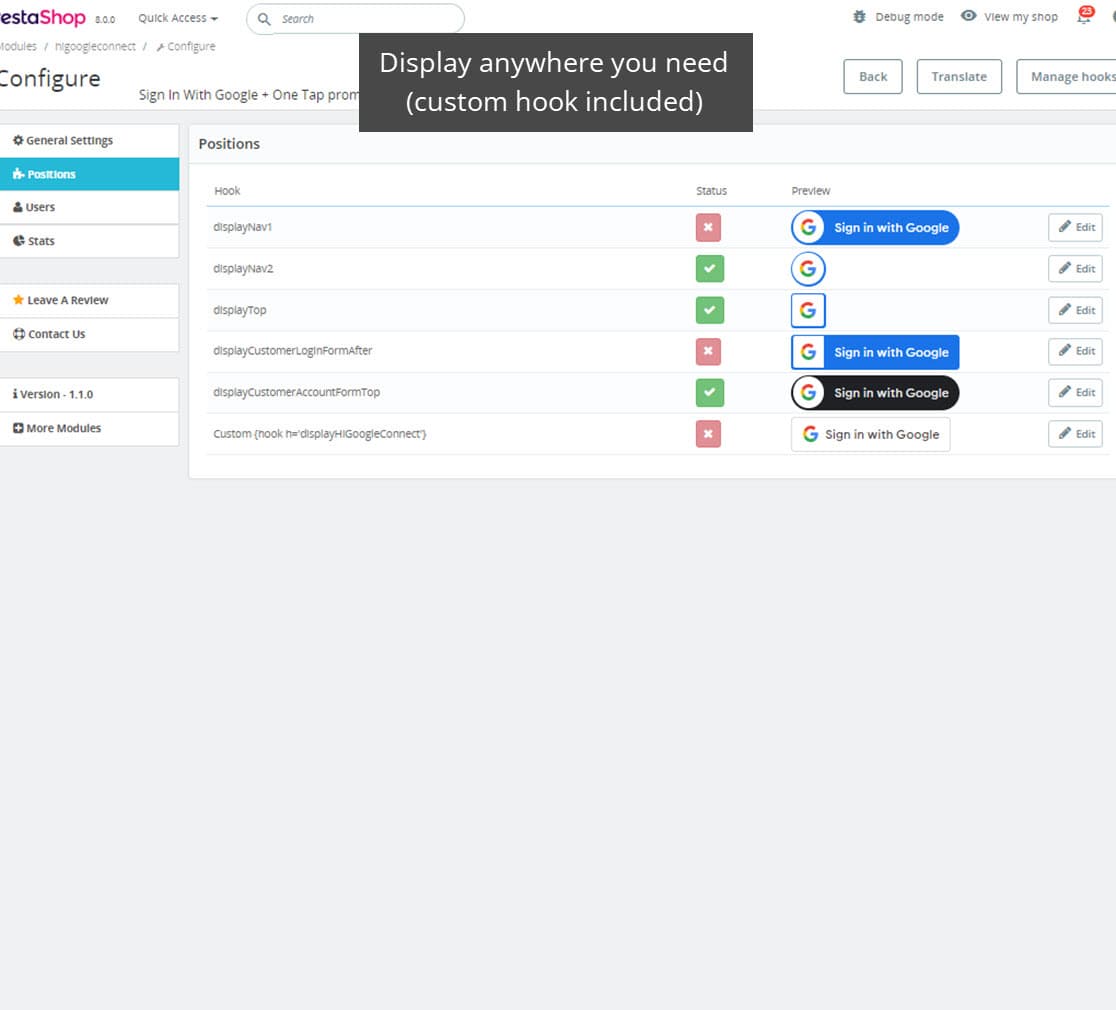The width and height of the screenshot is (1116, 1010).
Task: Click the Preview column header
Action: [x=811, y=191]
